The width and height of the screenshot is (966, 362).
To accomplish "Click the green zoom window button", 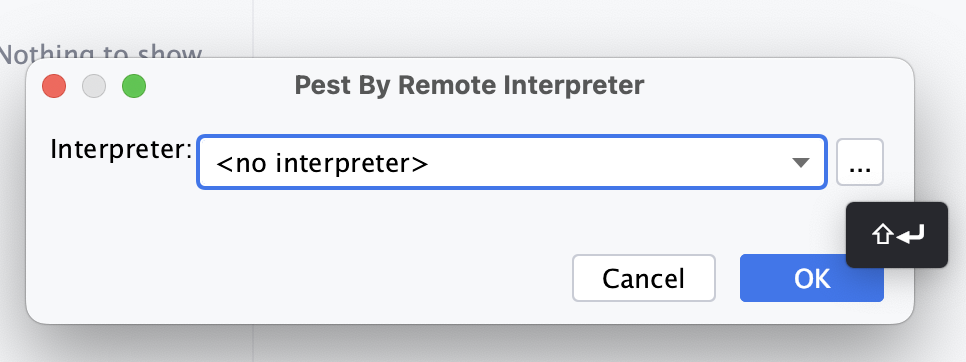I will point(134,86).
